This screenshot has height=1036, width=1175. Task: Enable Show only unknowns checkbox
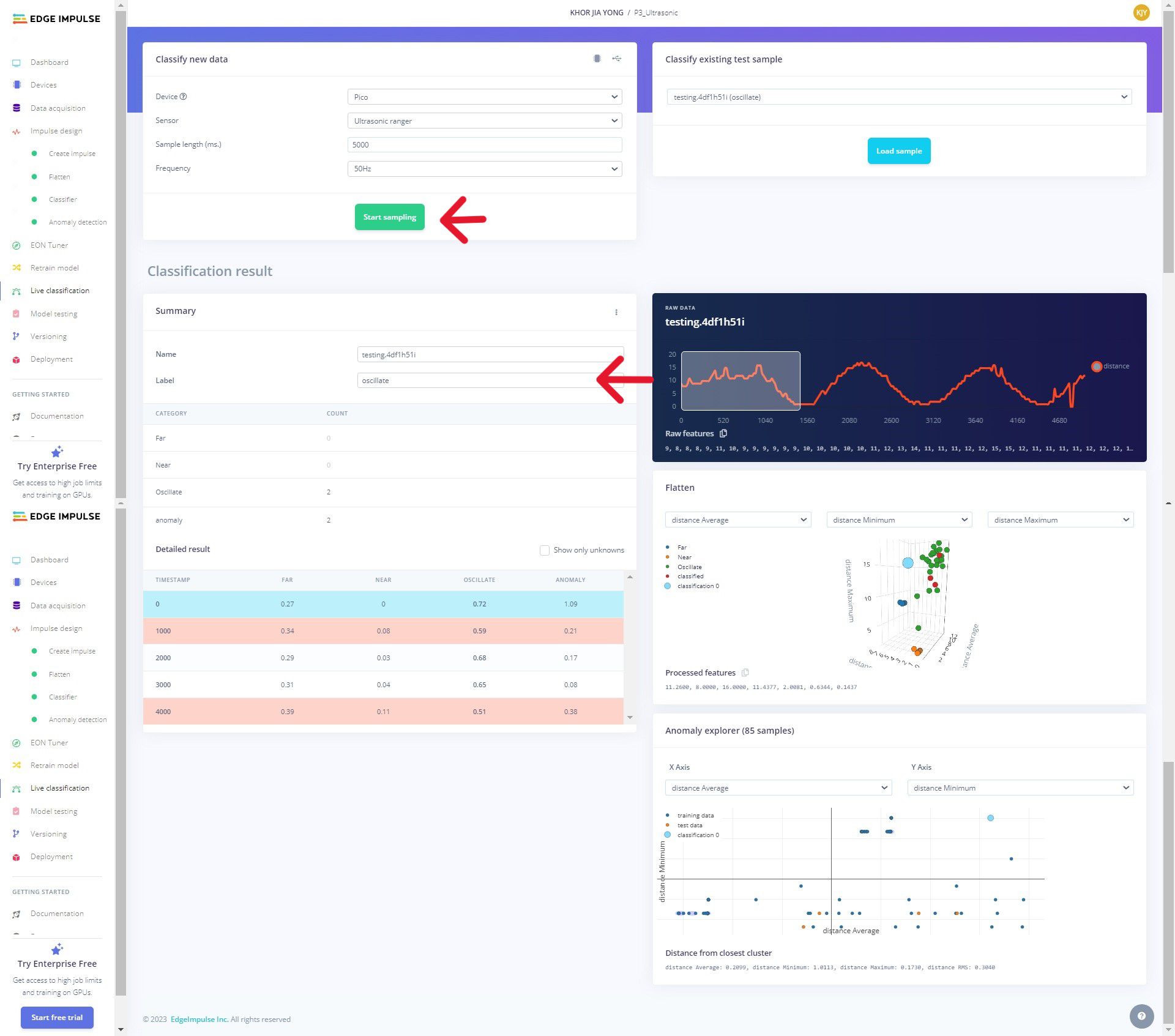[x=544, y=550]
